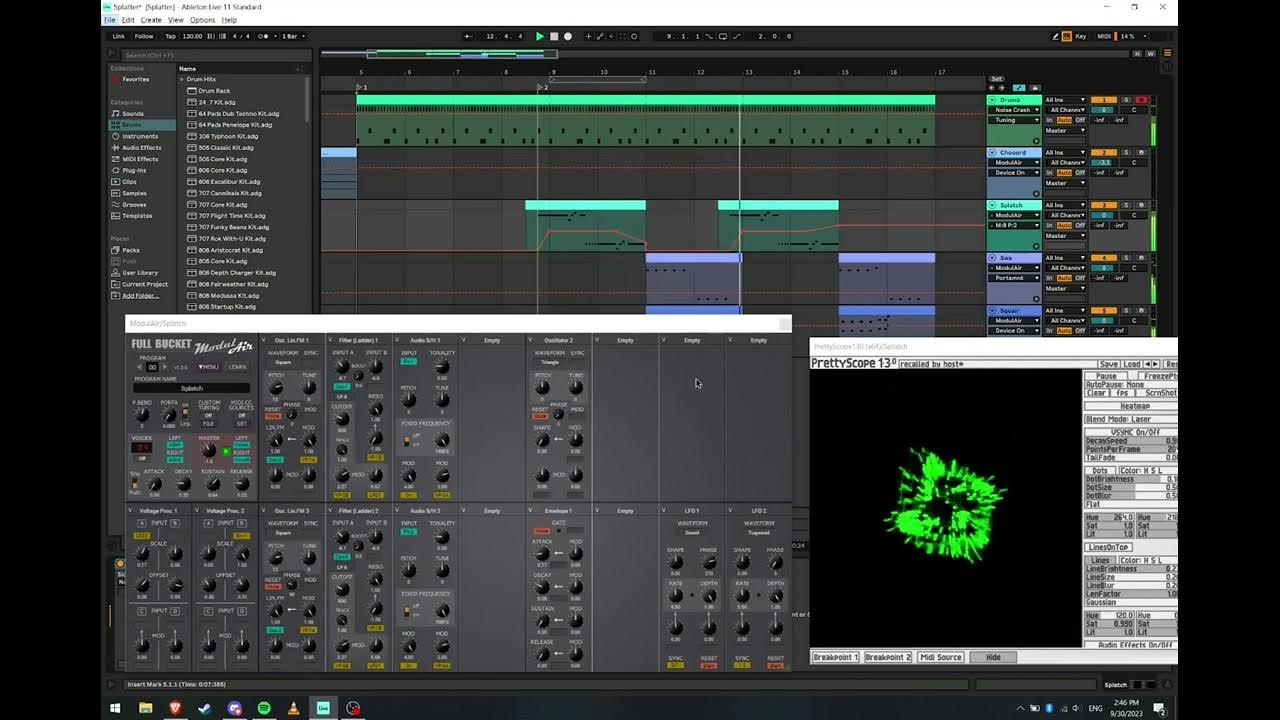
Task: Click the Follow playback button
Action: pyautogui.click(x=144, y=36)
